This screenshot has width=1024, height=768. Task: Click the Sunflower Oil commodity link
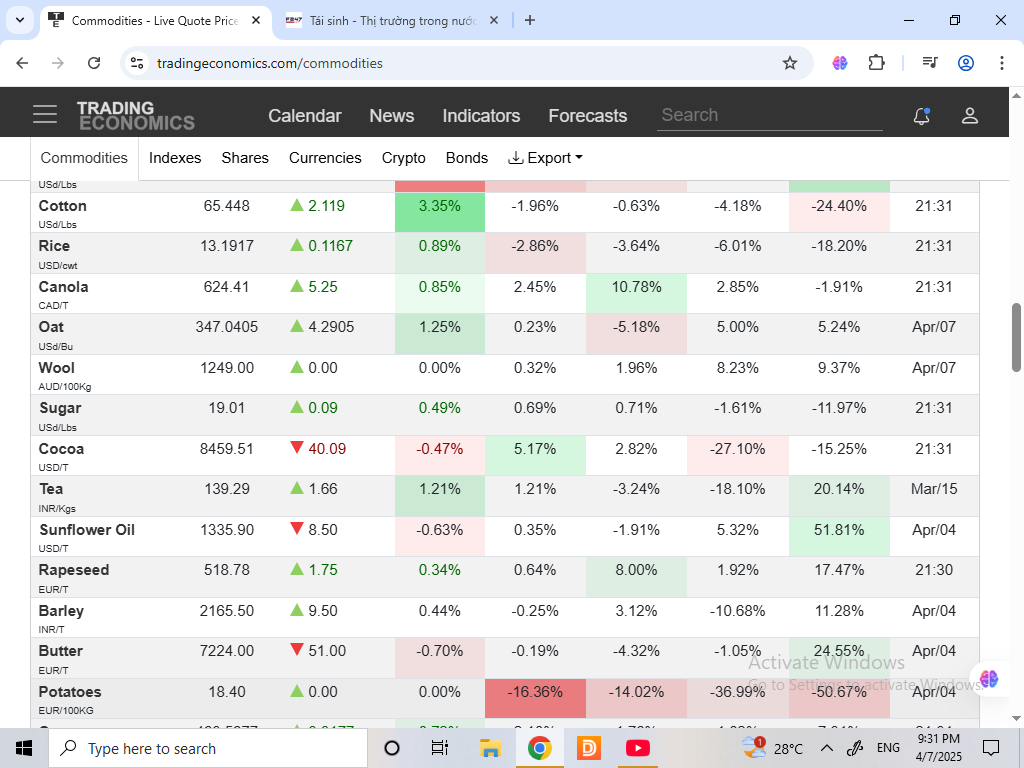click(x=87, y=530)
